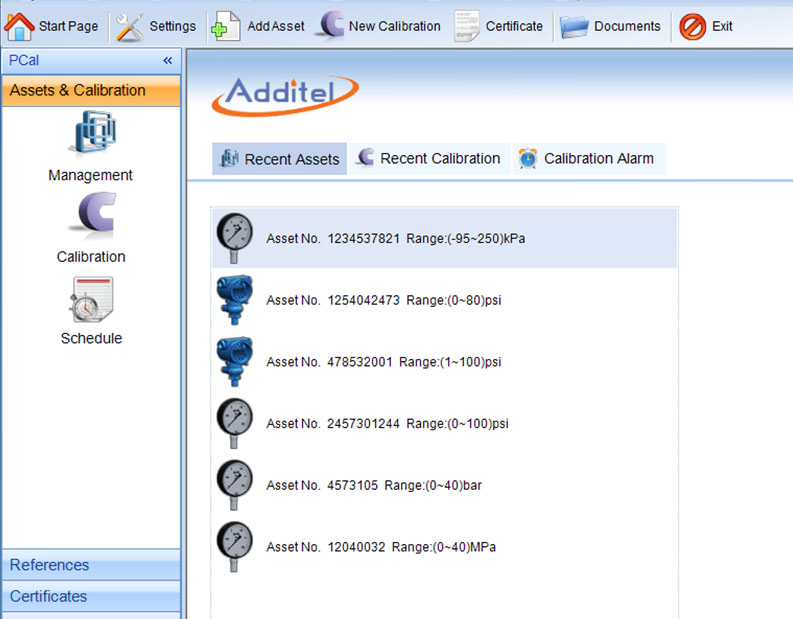
Task: Click the New Calibration purple C icon
Action: click(330, 25)
